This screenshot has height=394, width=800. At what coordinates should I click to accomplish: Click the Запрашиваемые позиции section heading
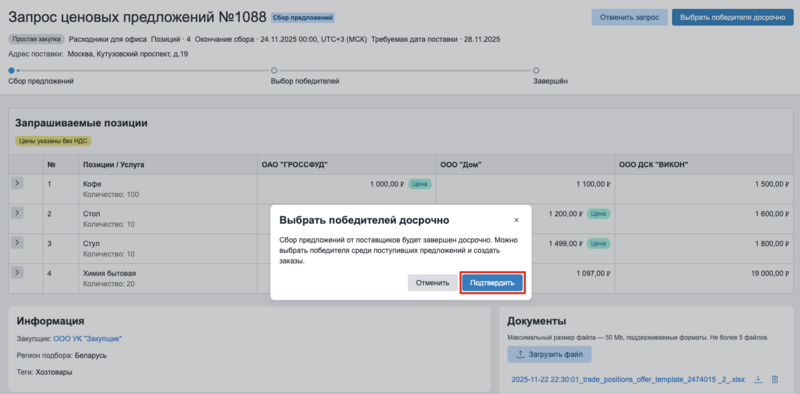coord(81,123)
